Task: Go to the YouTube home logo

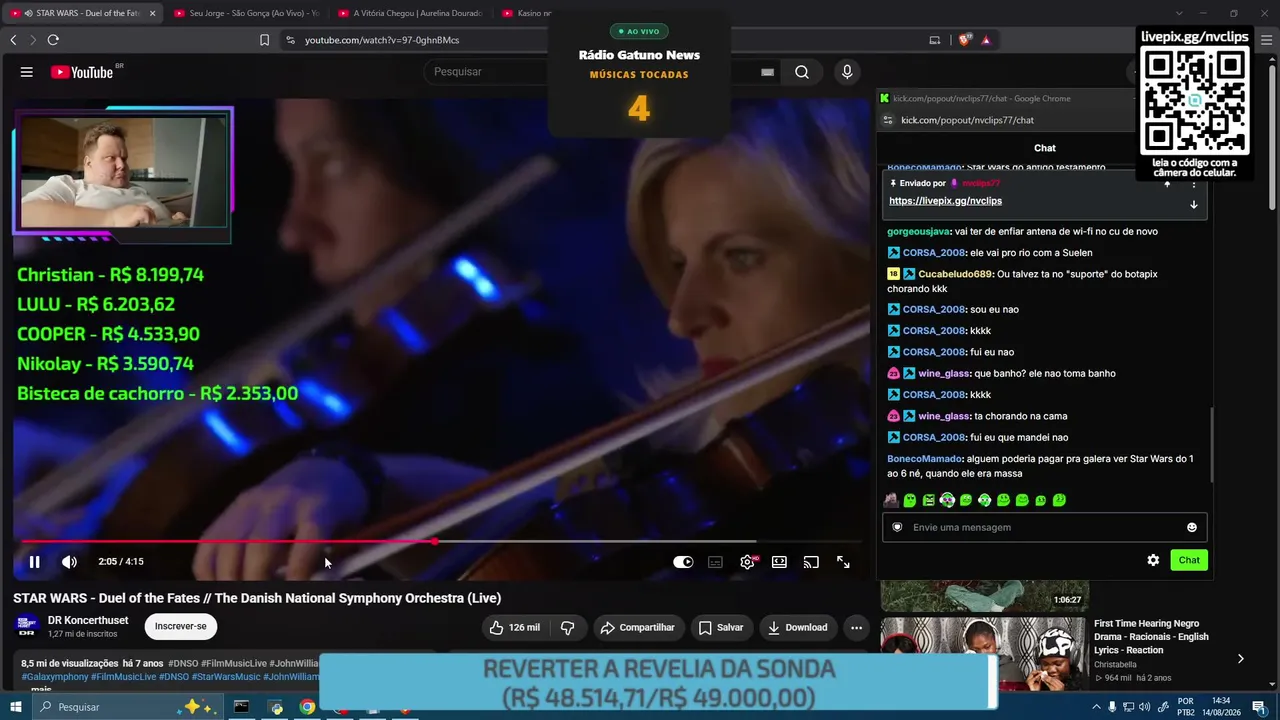Action: click(82, 72)
